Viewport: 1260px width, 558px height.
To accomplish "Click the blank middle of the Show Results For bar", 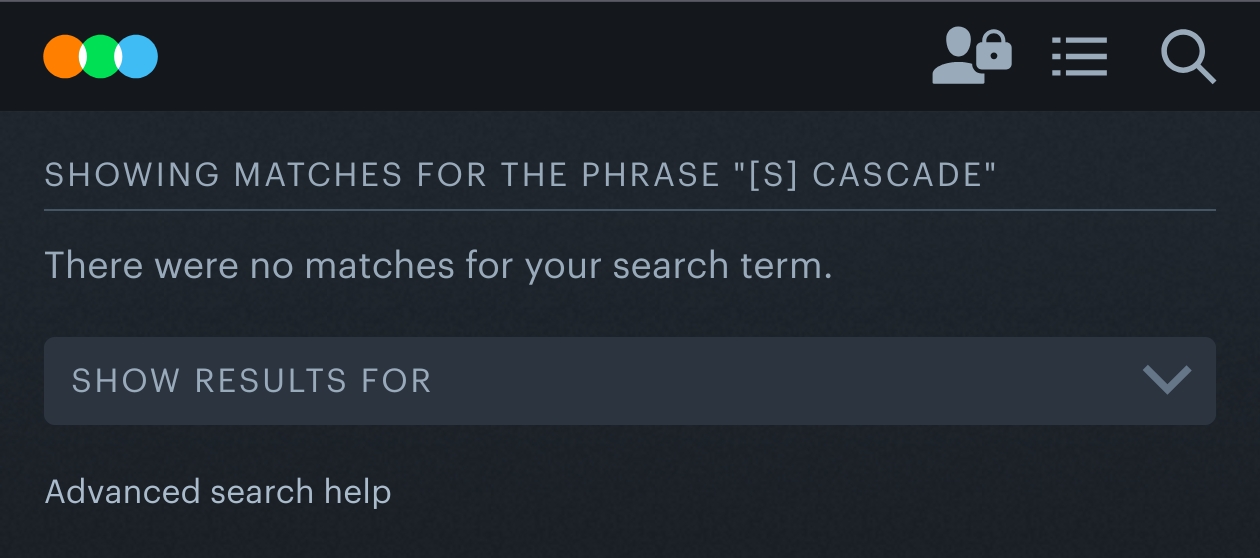I will [780, 381].
